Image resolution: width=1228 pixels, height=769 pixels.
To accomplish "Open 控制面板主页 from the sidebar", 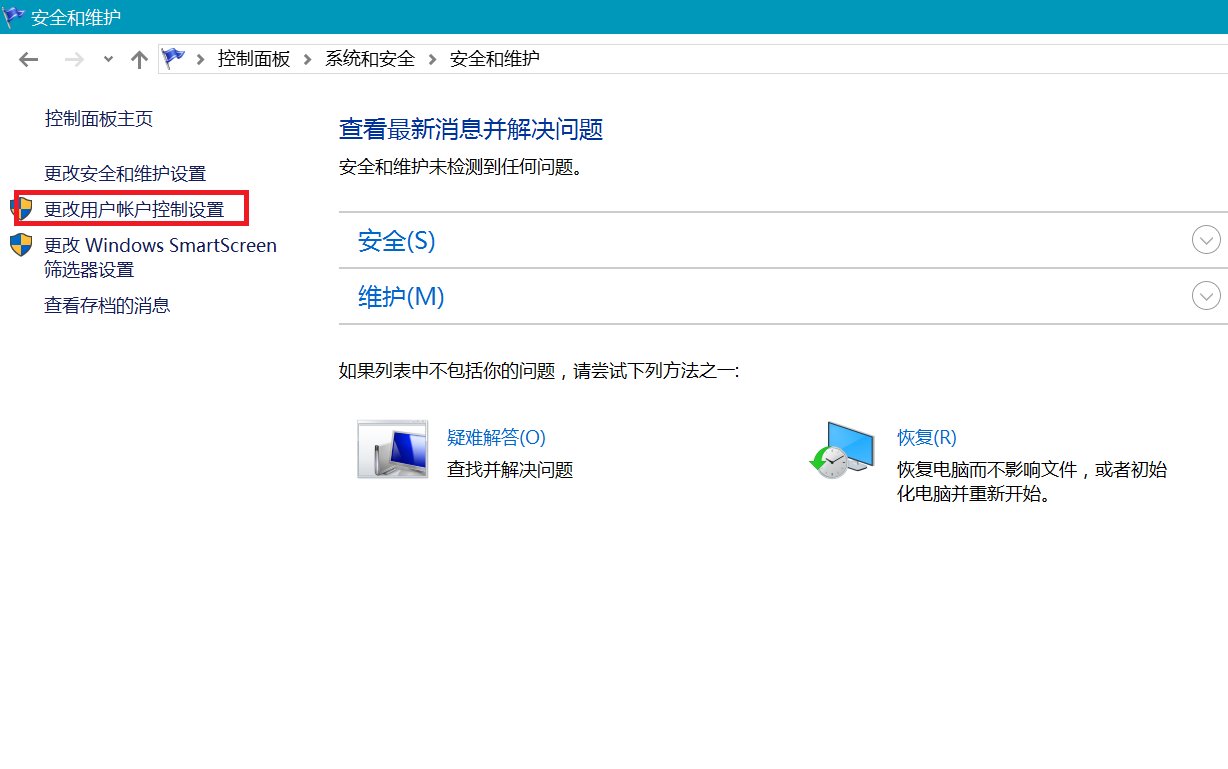I will pyautogui.click(x=98, y=118).
